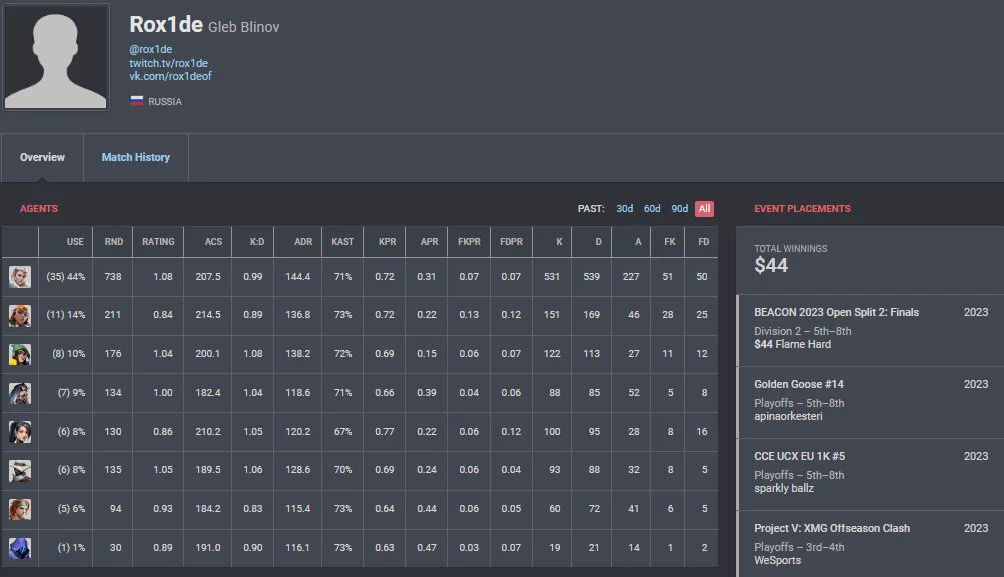The image size is (1004, 577).
Task: Click the FD column header
Action: [703, 242]
